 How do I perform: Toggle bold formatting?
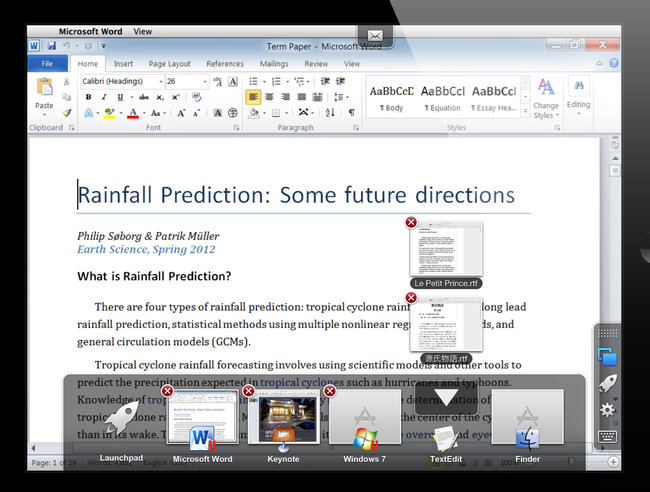click(x=88, y=97)
